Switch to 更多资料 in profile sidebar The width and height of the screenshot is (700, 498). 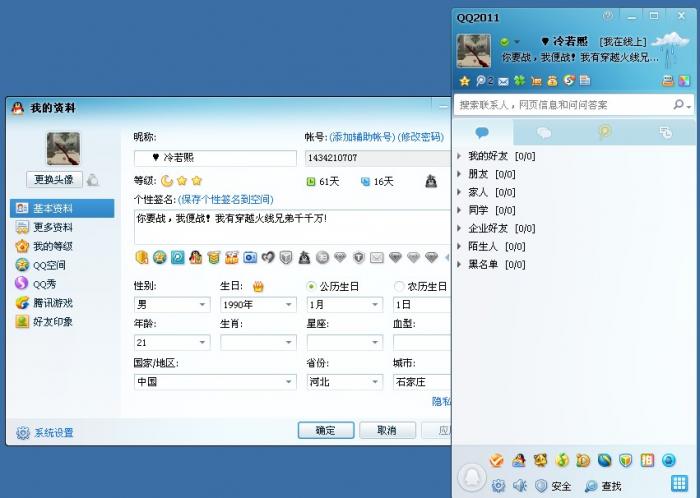coord(62,227)
